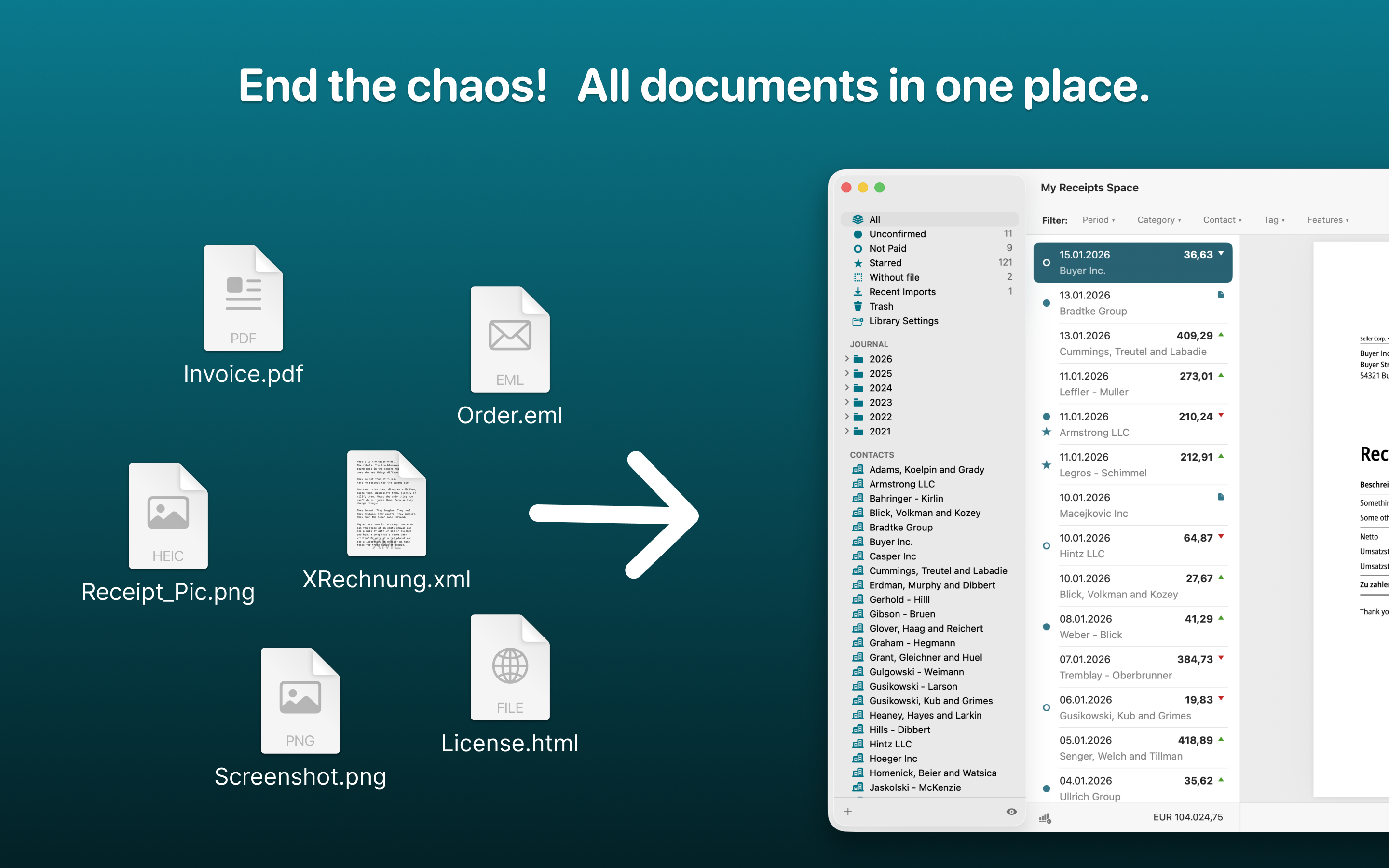Open the Features filter menu
The height and width of the screenshot is (868, 1389).
[1327, 220]
